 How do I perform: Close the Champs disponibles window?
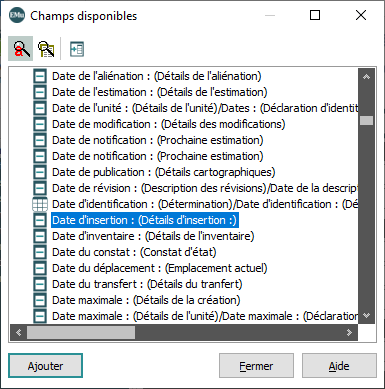[361, 15]
